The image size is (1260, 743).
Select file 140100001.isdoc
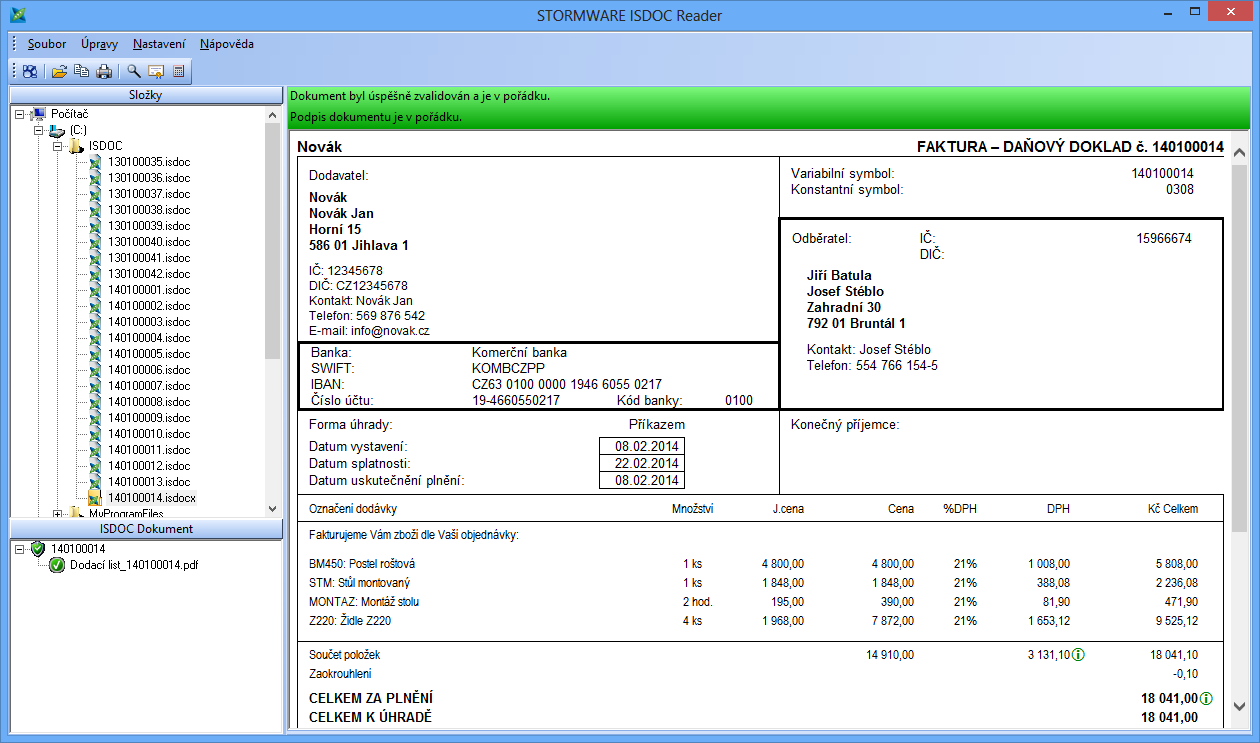point(149,290)
